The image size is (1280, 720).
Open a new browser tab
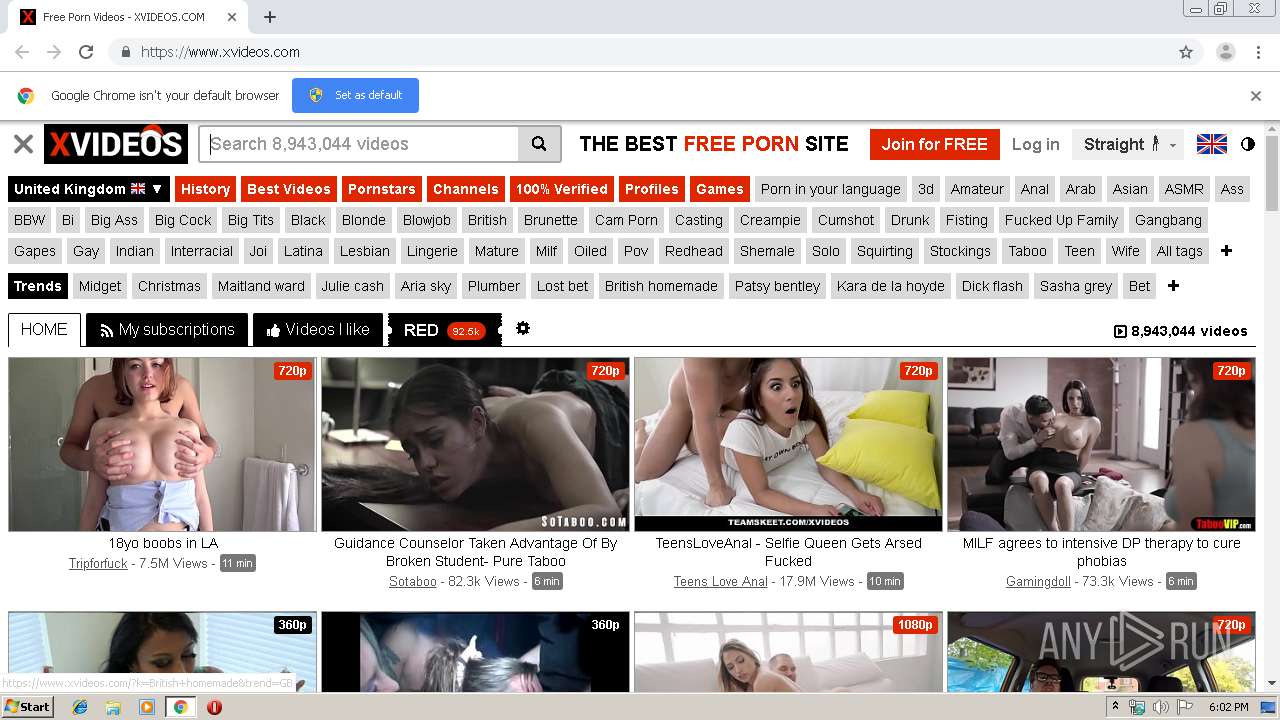(x=270, y=17)
